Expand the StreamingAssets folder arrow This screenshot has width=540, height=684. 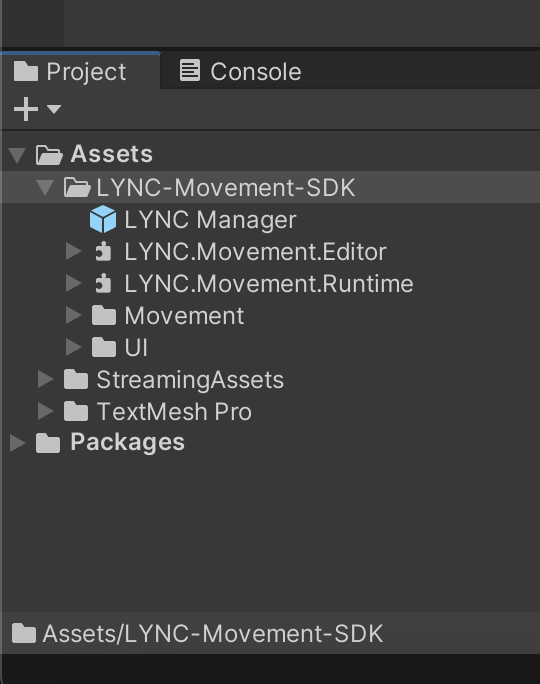45,379
